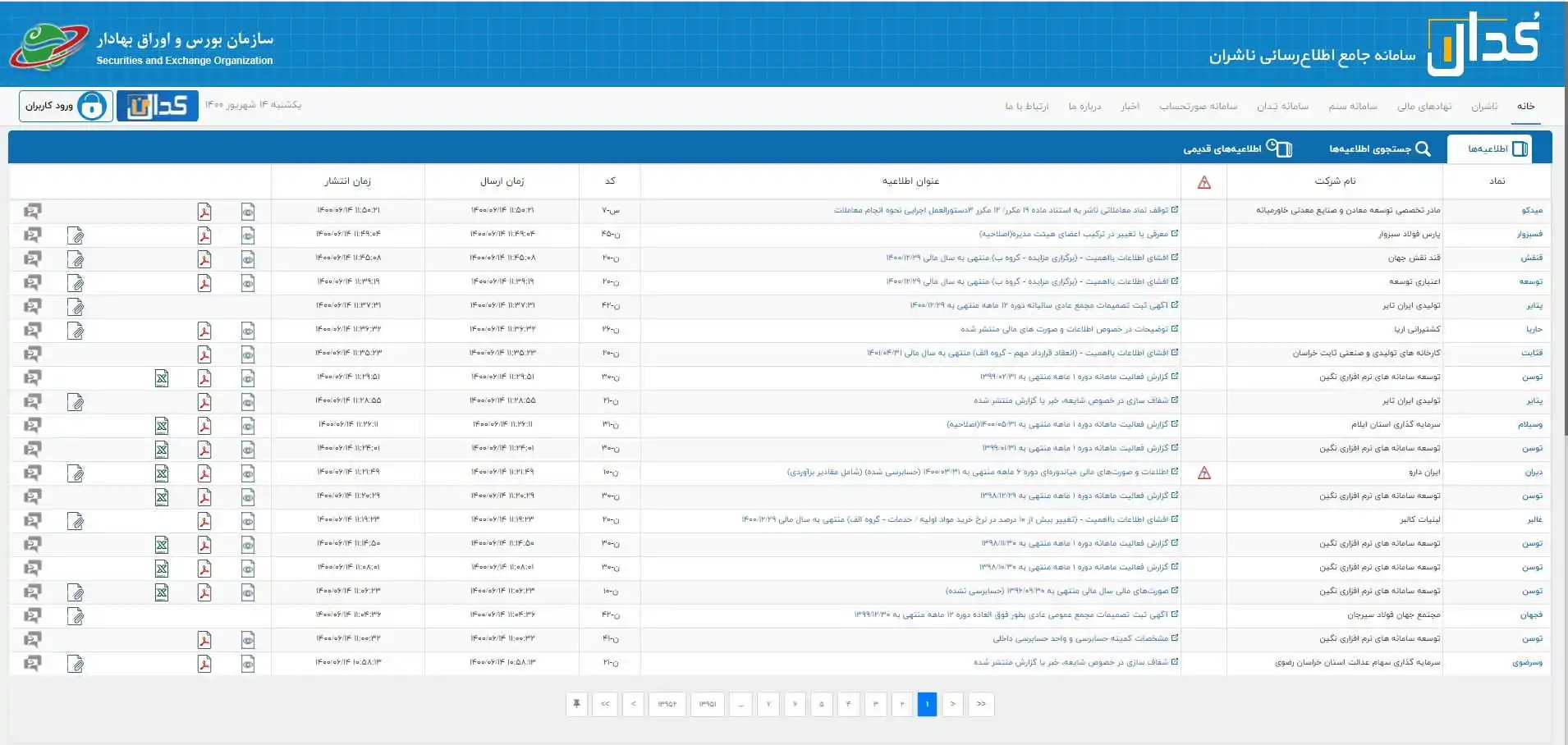Click the pin icon in pagination bar

(576, 704)
